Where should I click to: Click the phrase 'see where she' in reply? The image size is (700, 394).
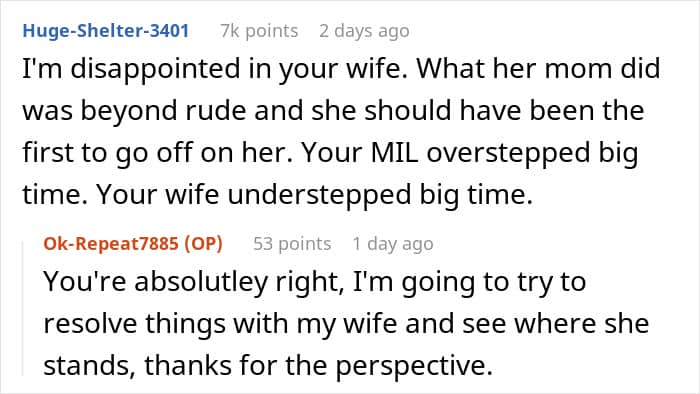click(x=555, y=324)
